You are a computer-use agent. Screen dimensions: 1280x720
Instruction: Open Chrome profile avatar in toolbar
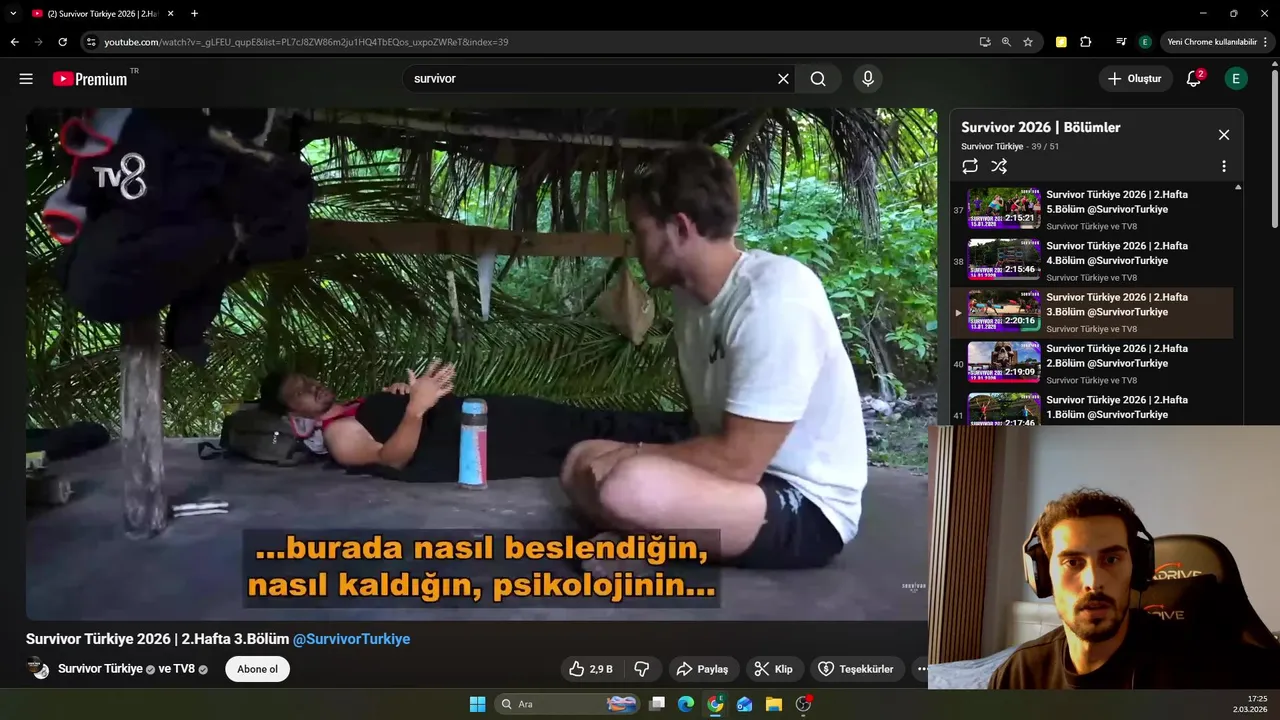(x=1145, y=42)
